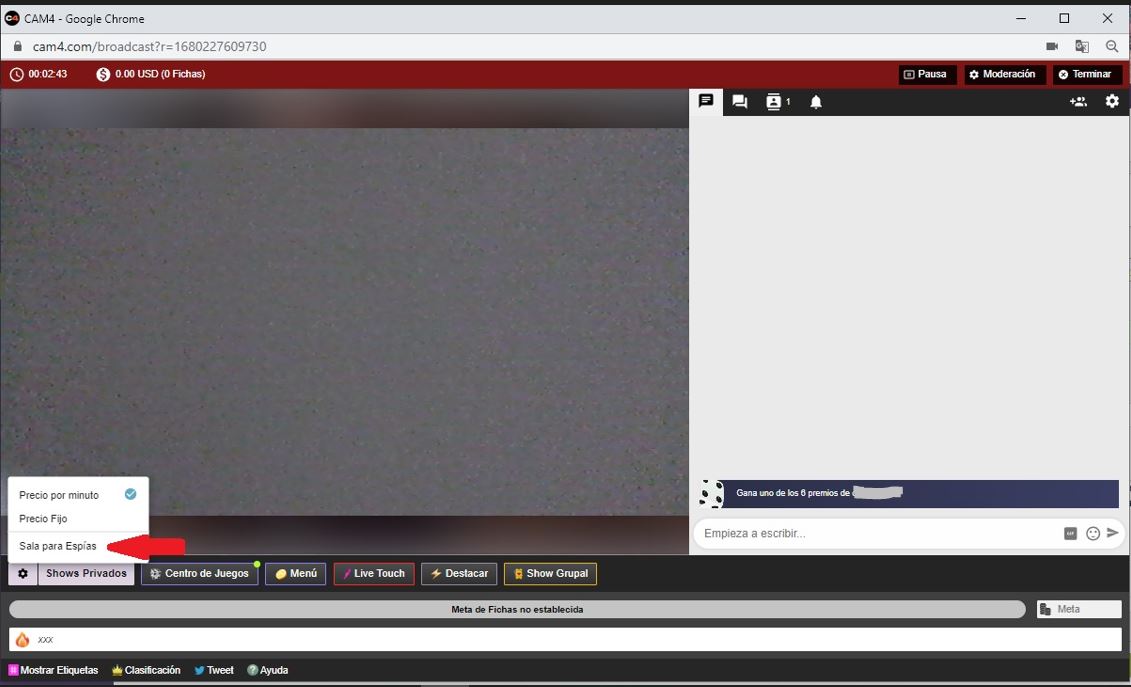The width and height of the screenshot is (1131, 687).
Task: Click the Shows Privados button
Action: coord(86,574)
